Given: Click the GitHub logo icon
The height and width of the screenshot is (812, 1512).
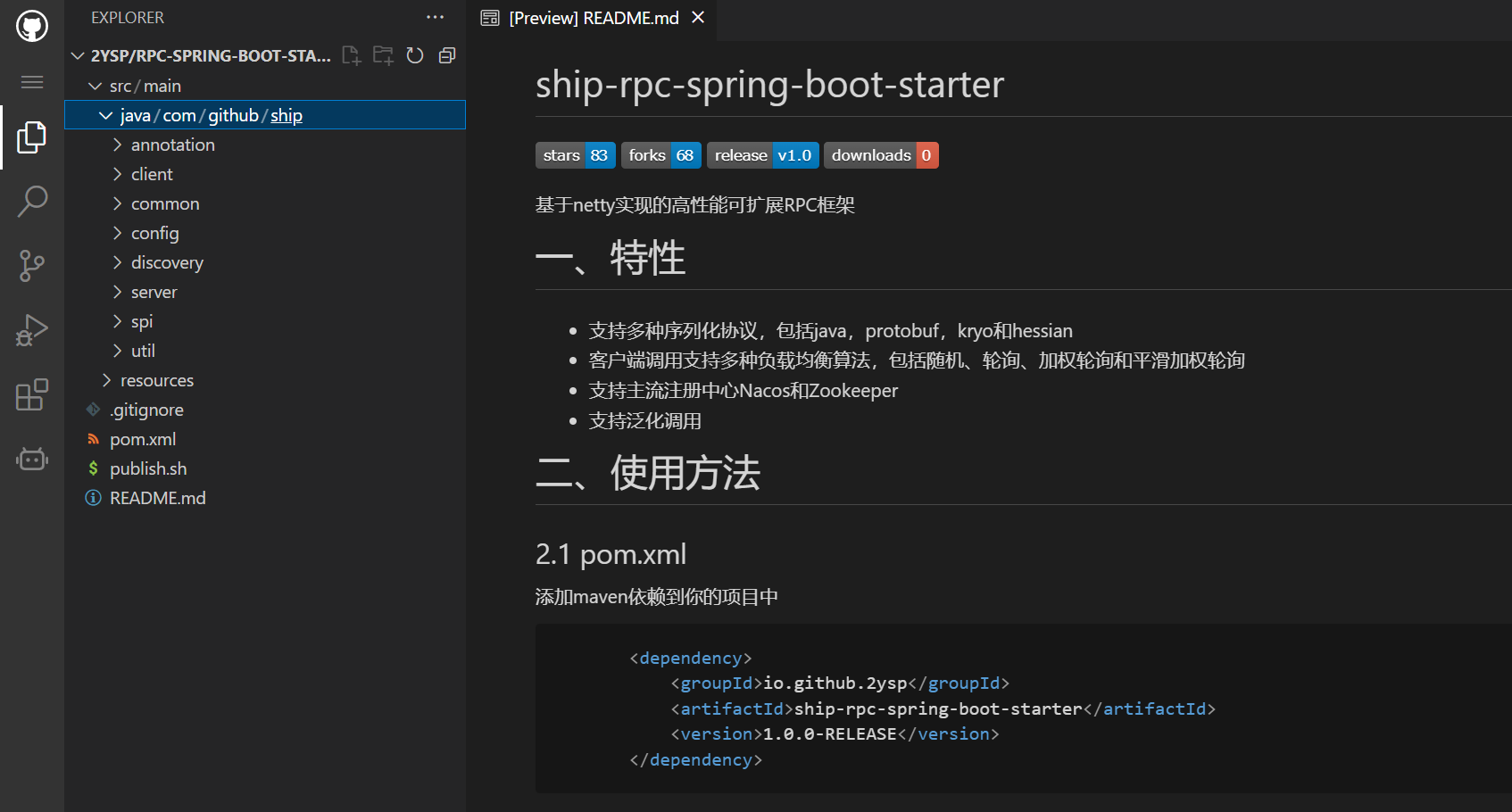Looking at the screenshot, I should click(x=32, y=26).
